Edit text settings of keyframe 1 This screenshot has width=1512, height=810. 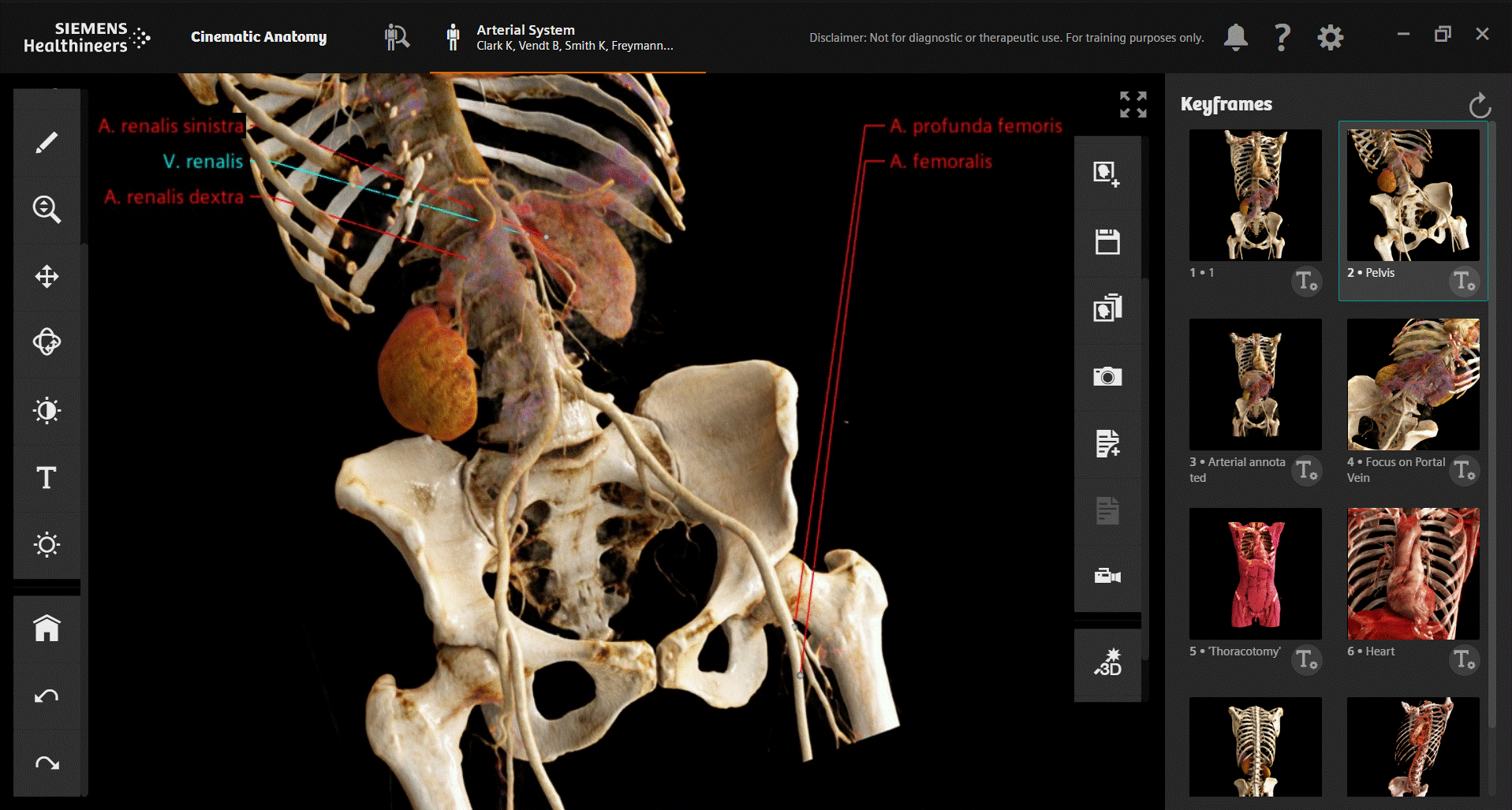(x=1306, y=282)
